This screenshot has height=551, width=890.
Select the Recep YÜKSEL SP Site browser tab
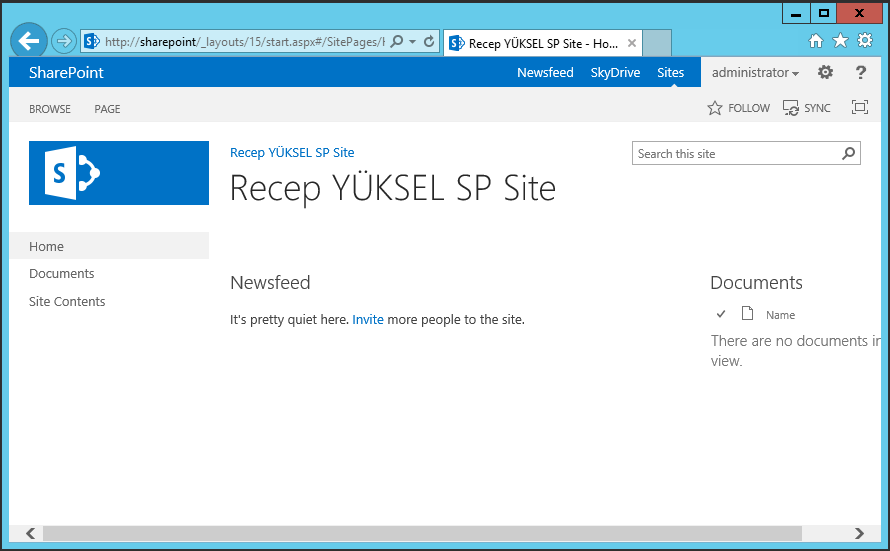click(543, 43)
